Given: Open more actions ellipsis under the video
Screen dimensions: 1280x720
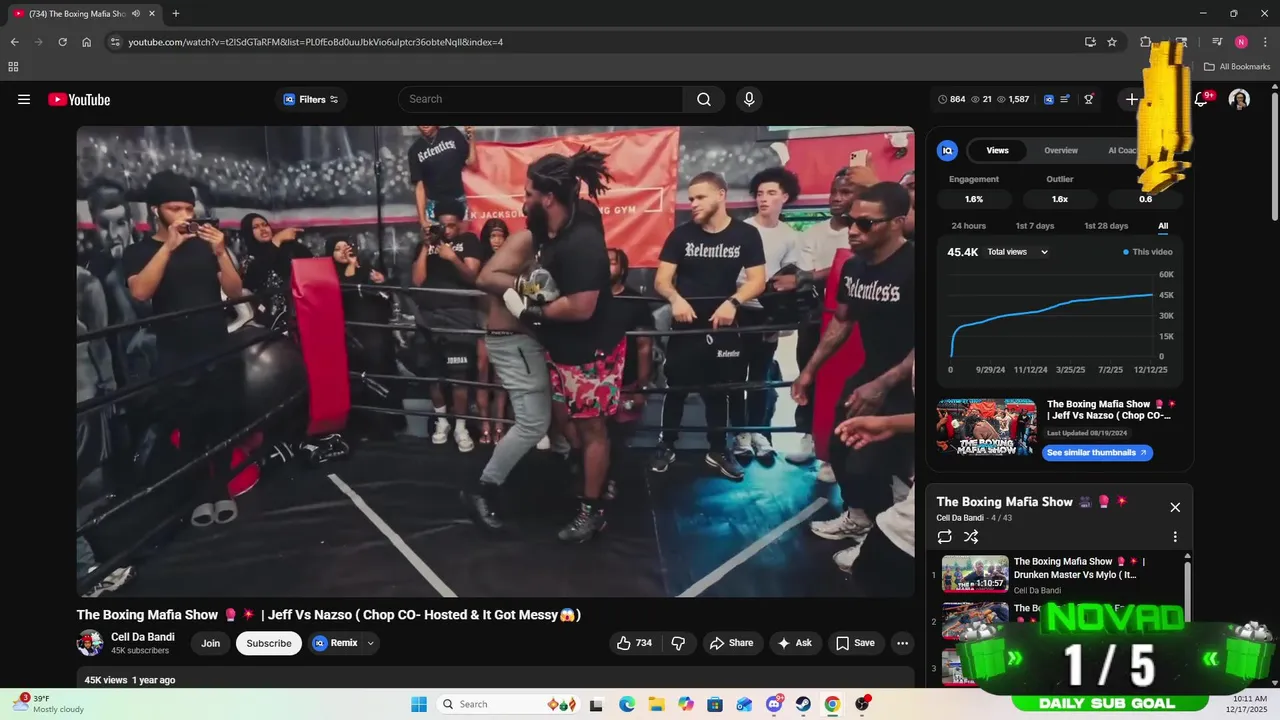Looking at the screenshot, I should click(902, 643).
